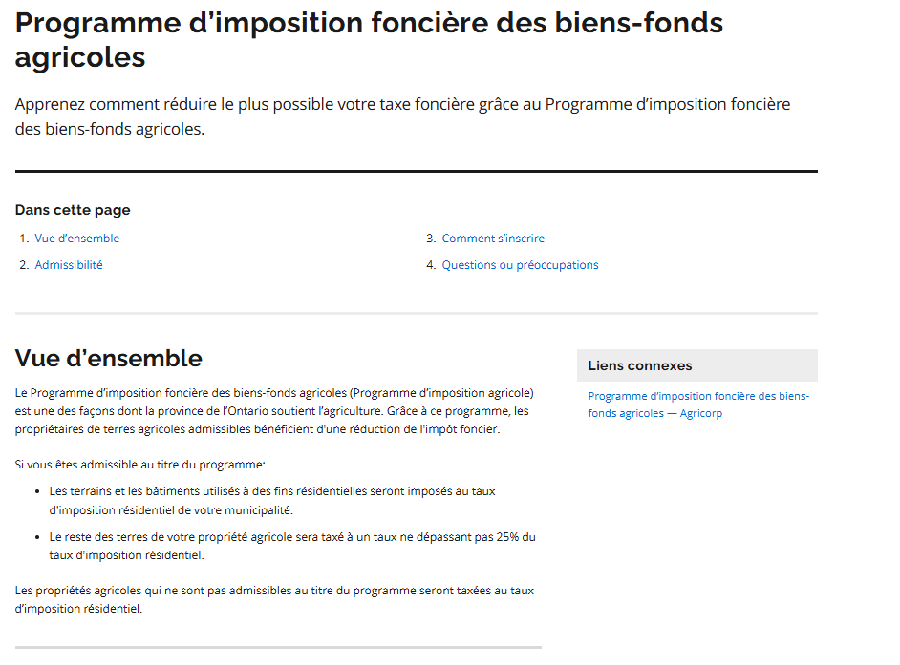900x665 pixels.
Task: Click the number "2." beside Admissibilité
Action: (x=24, y=265)
